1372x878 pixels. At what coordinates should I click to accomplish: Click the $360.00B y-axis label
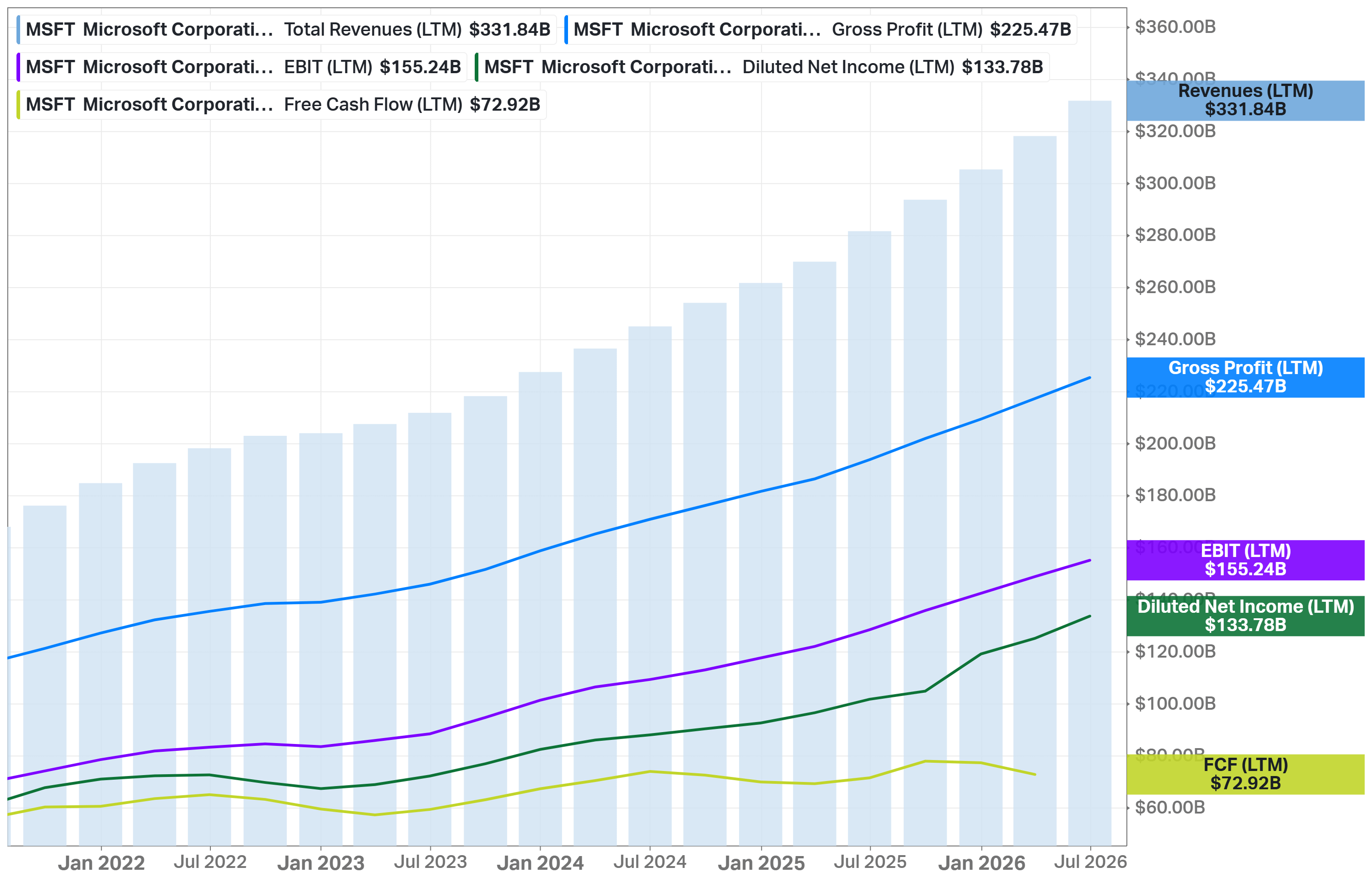pos(1175,27)
